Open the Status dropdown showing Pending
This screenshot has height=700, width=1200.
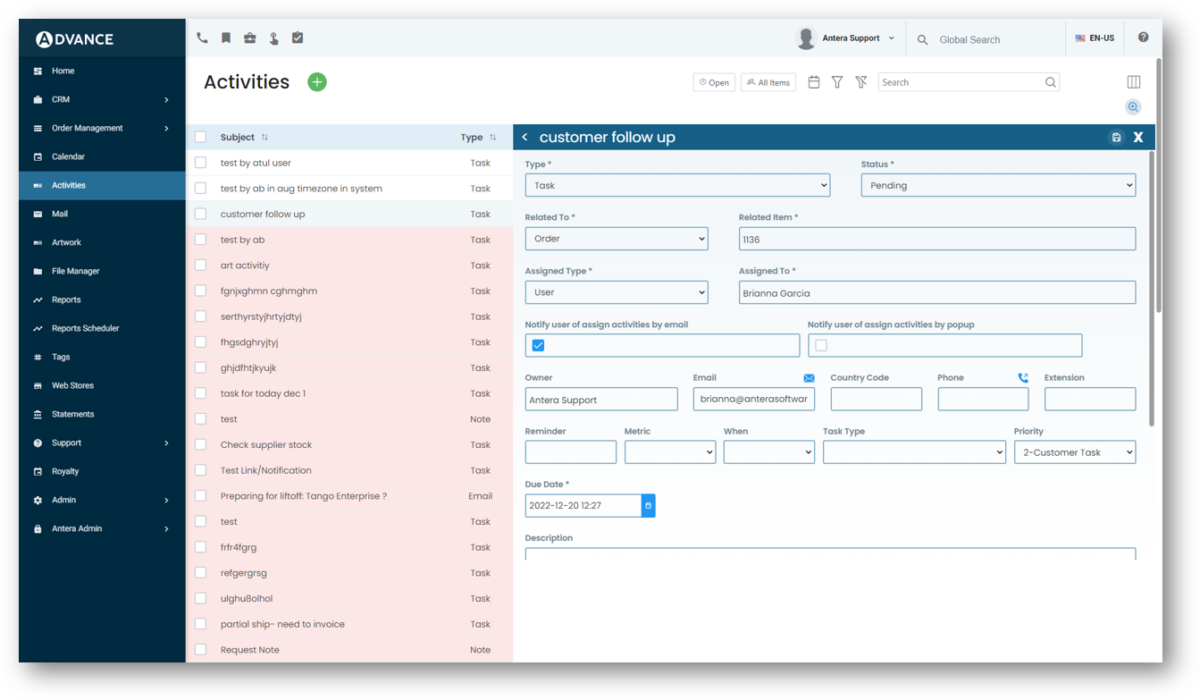click(x=998, y=185)
